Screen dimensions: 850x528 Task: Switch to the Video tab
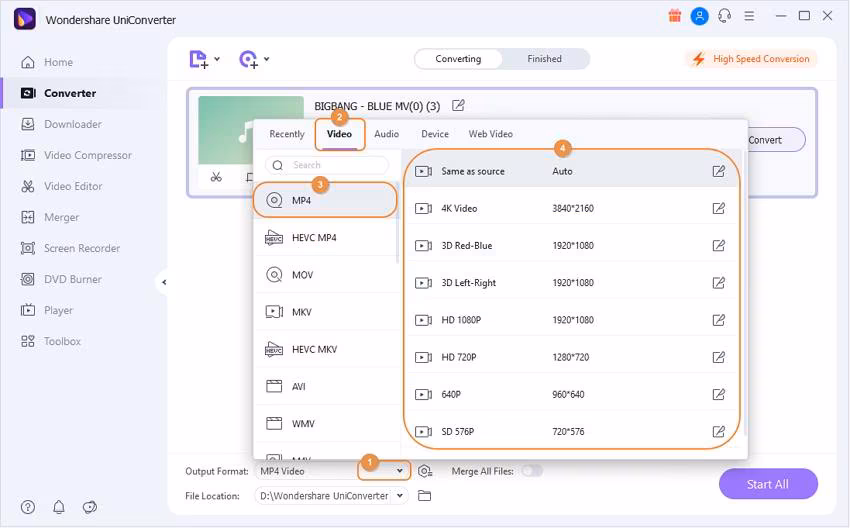tap(339, 134)
